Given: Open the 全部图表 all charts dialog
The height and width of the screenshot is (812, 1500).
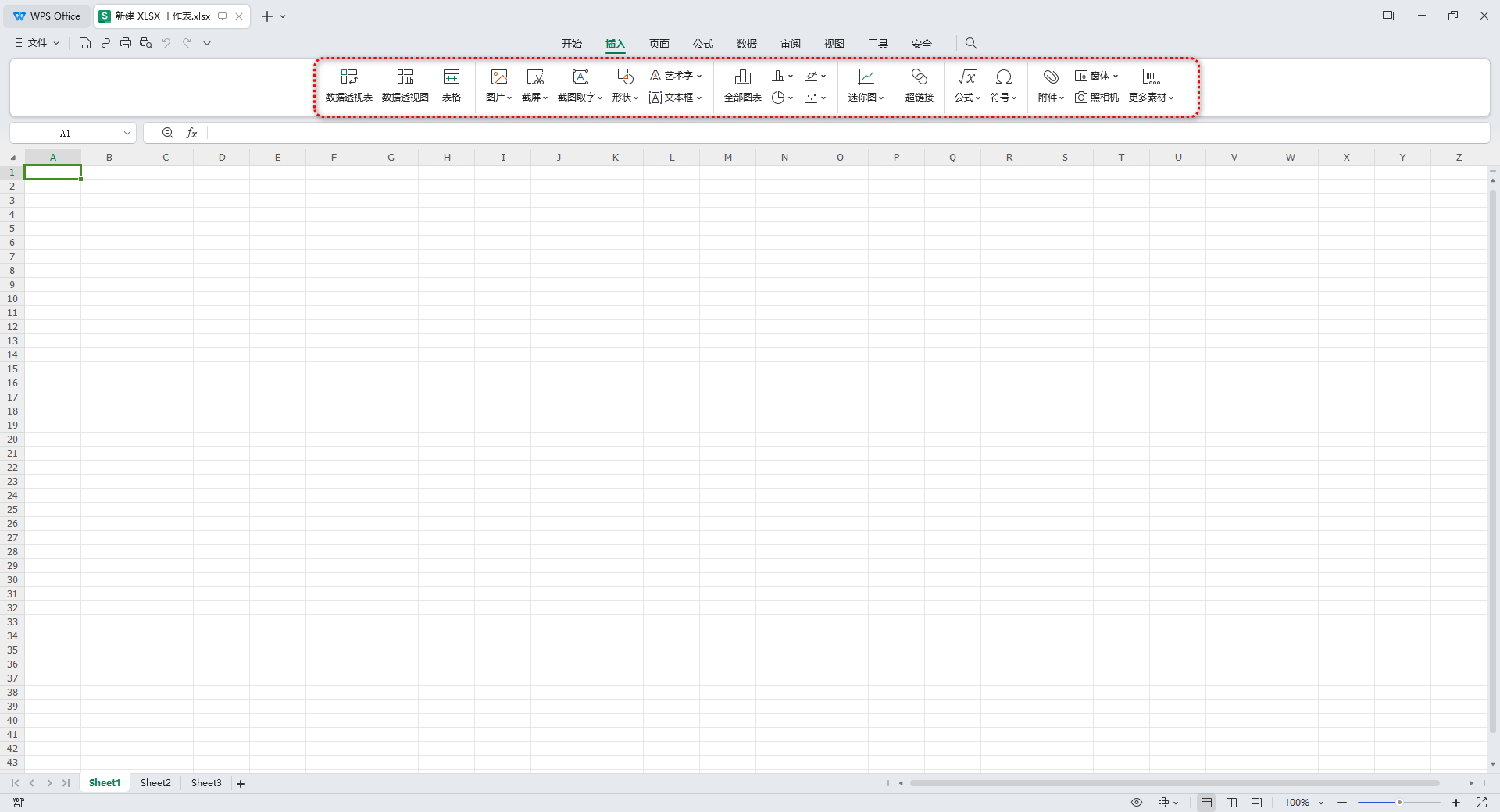Looking at the screenshot, I should [742, 85].
